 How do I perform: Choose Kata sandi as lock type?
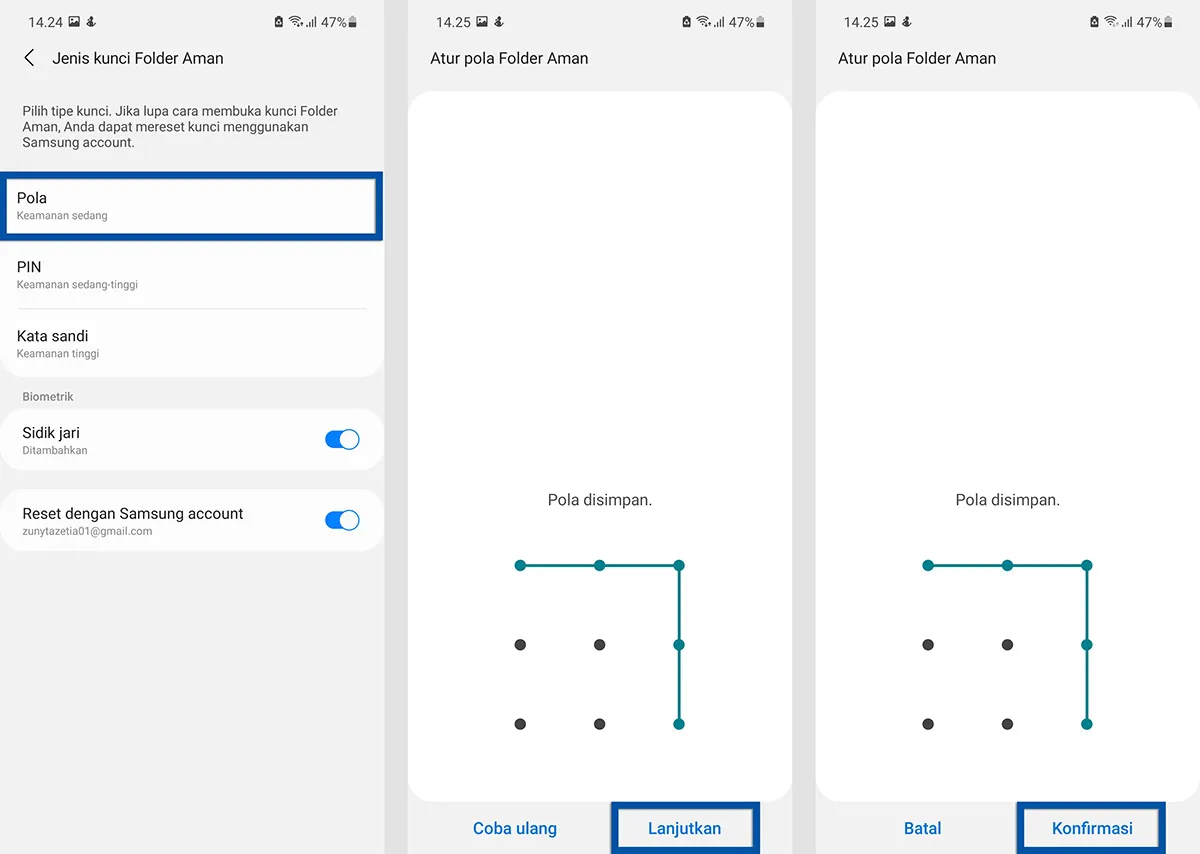[x=190, y=343]
